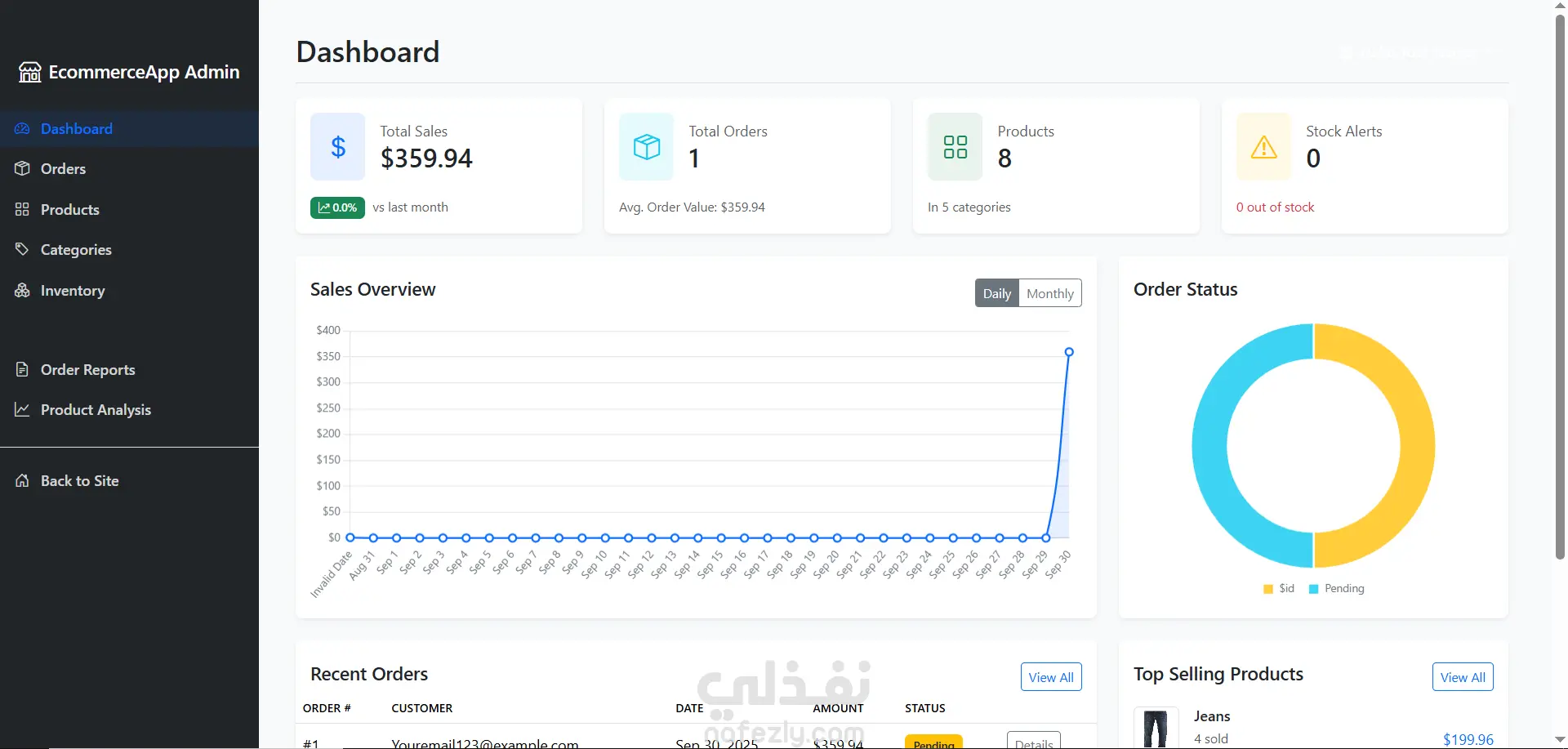
Task: Click the Total Orders box icon
Action: click(647, 147)
